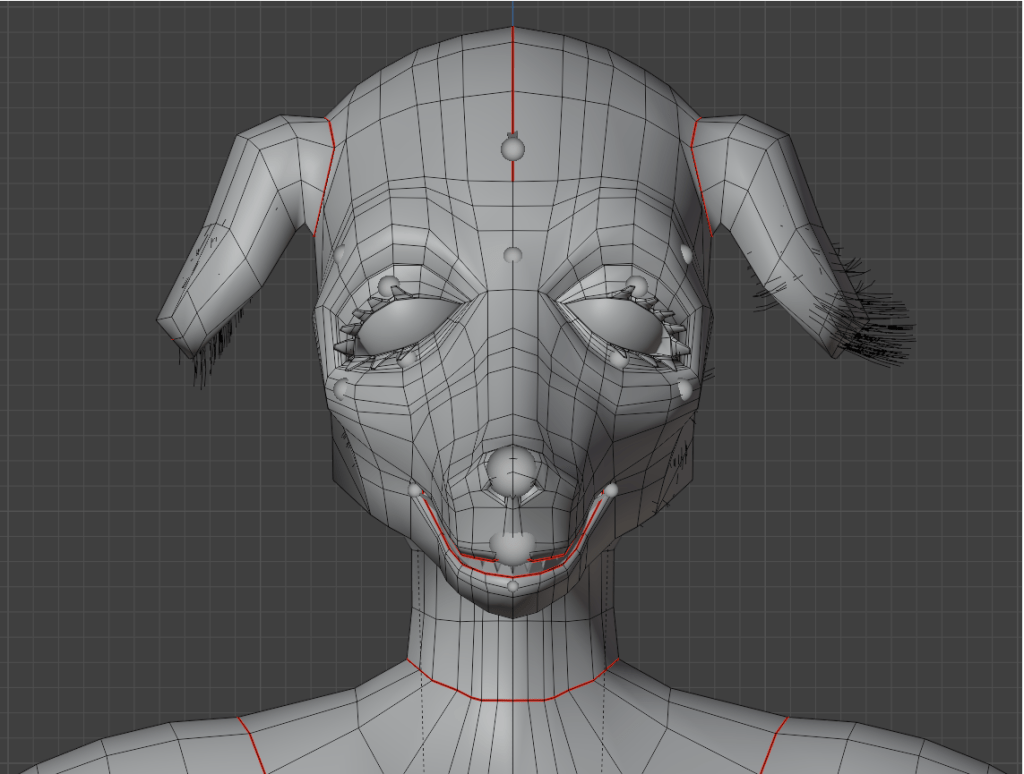Click the left outer brow sphere

[x=339, y=252]
